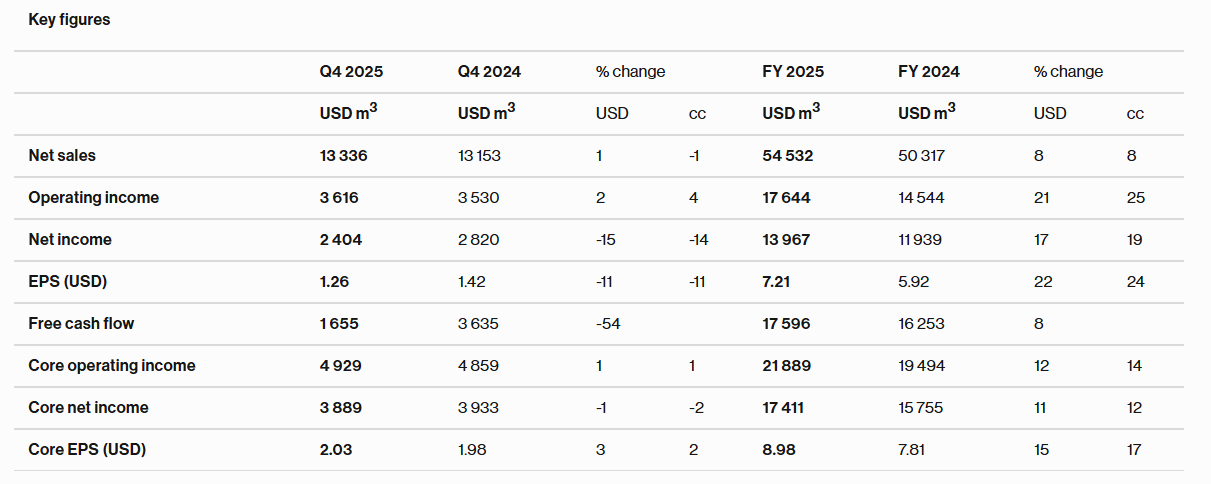Click the FY 2024 column header
Screen dimensions: 1211x484
929,72
